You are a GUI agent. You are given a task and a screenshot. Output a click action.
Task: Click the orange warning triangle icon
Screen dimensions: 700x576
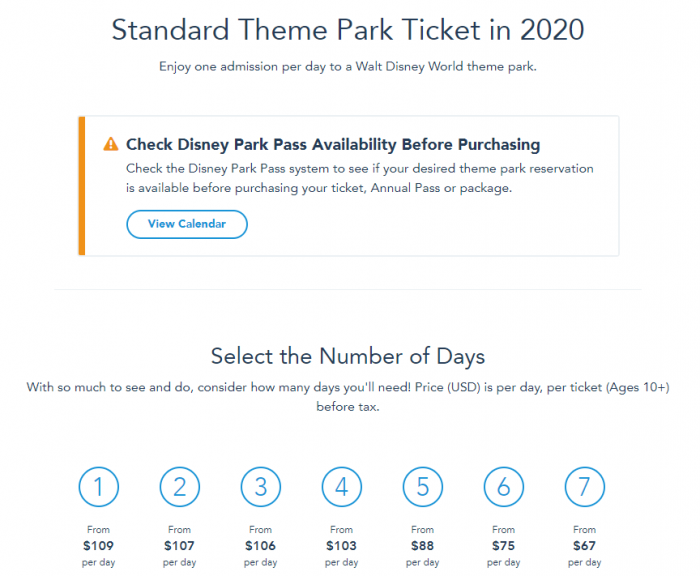[x=111, y=144]
